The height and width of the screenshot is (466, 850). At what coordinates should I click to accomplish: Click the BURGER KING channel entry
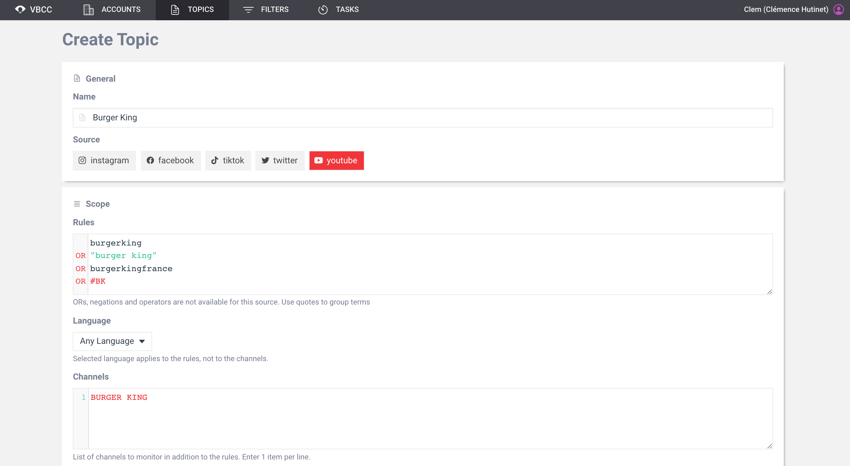click(x=119, y=398)
